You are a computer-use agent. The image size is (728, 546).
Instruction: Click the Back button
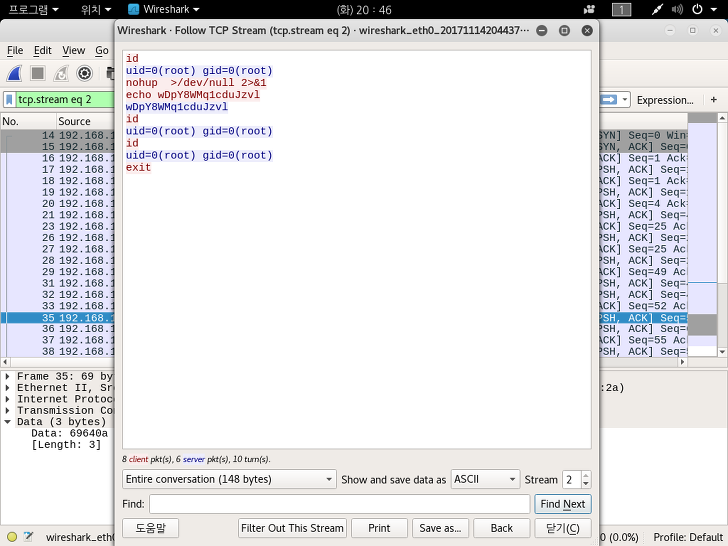click(501, 528)
